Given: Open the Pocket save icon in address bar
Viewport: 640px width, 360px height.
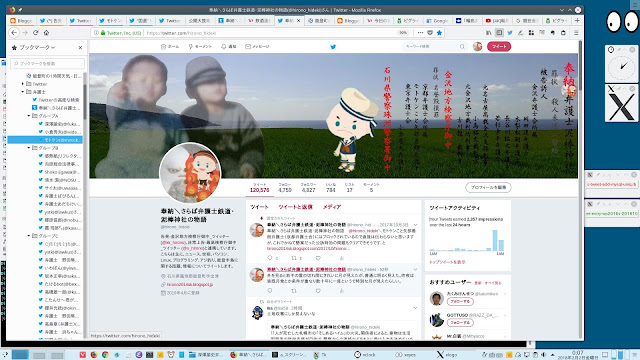Looking at the screenshot, I should [430, 33].
